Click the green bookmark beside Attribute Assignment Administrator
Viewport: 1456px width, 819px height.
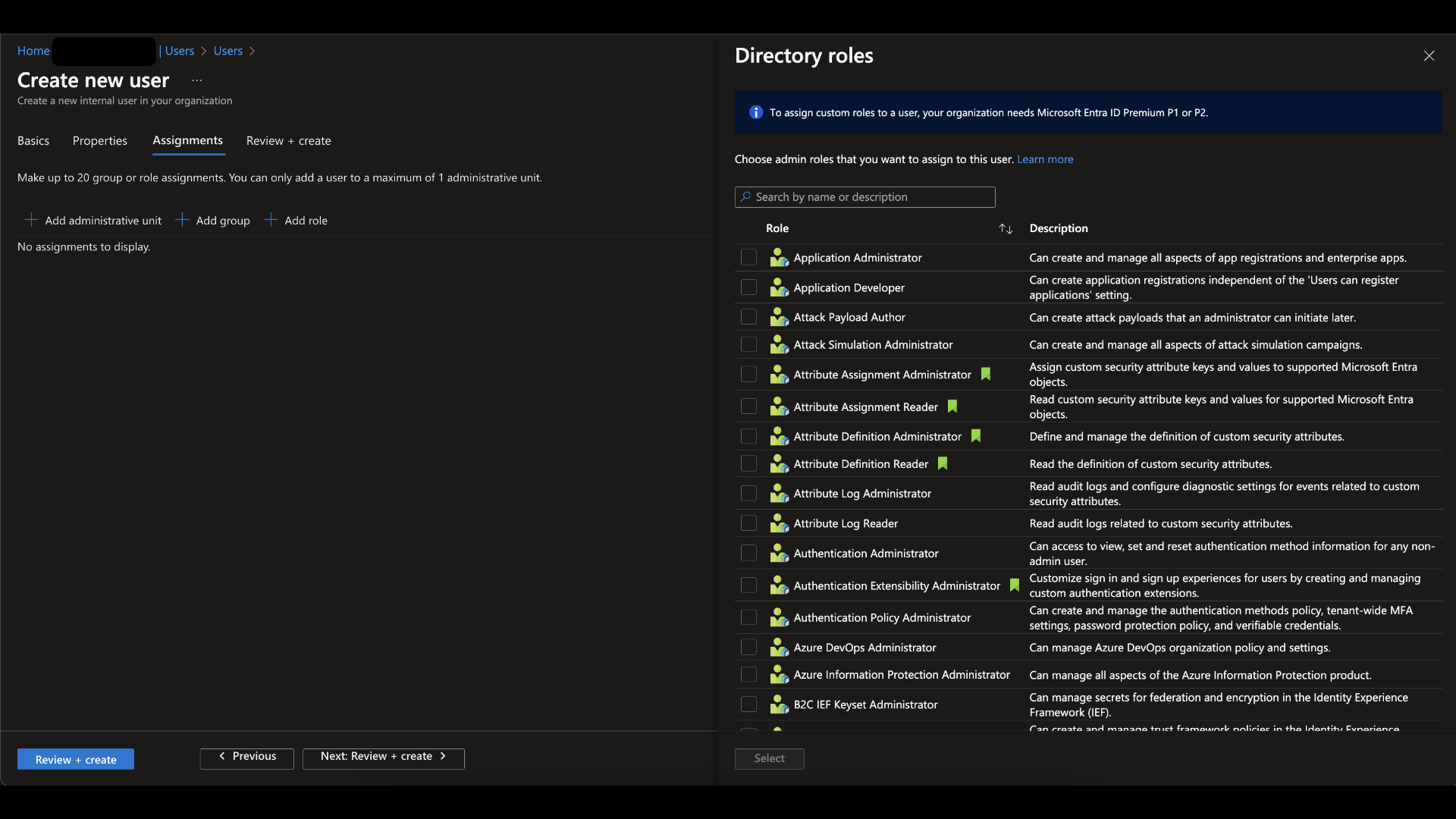point(986,374)
